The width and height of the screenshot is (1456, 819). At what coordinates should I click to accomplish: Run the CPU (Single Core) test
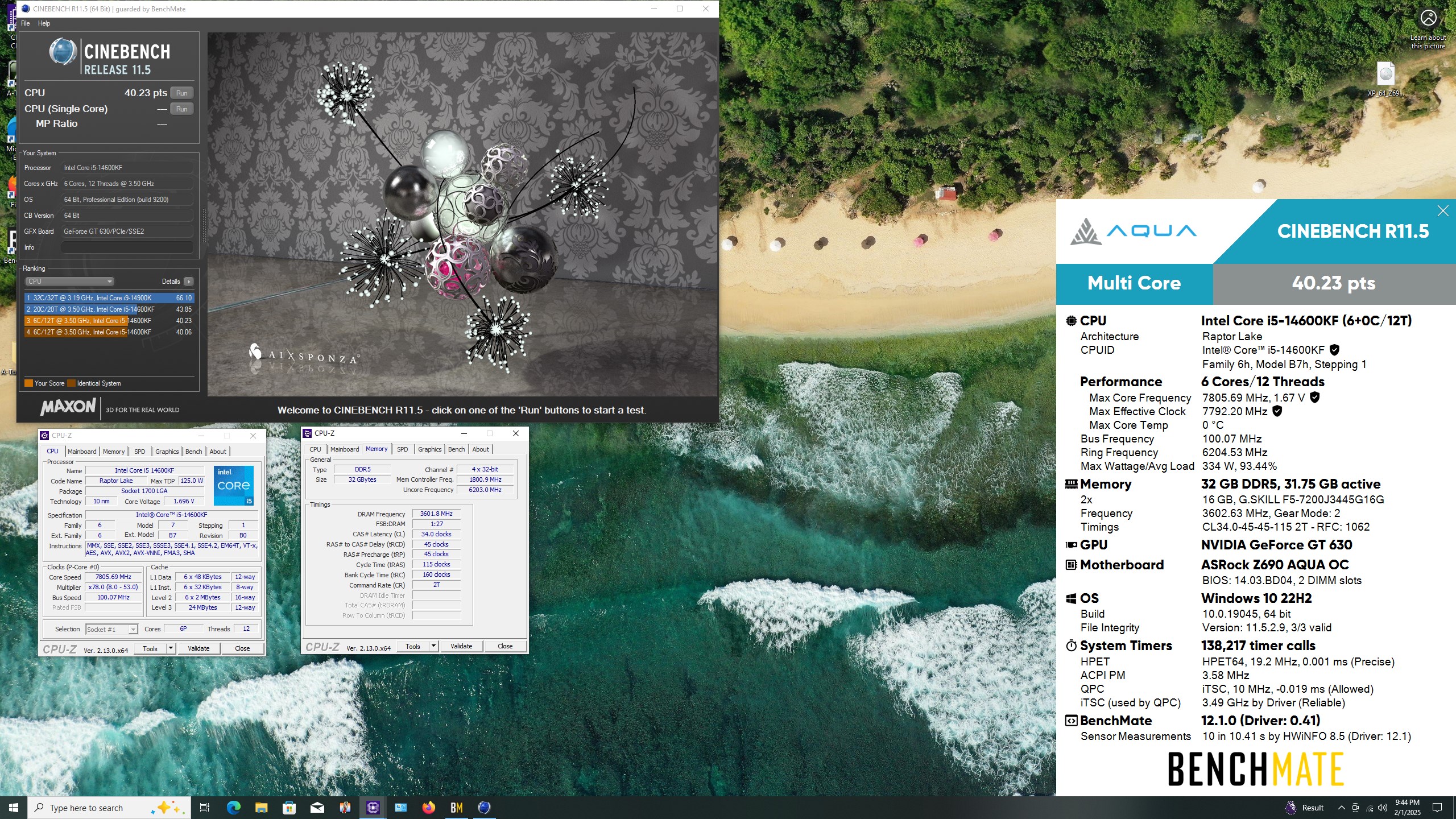point(181,109)
